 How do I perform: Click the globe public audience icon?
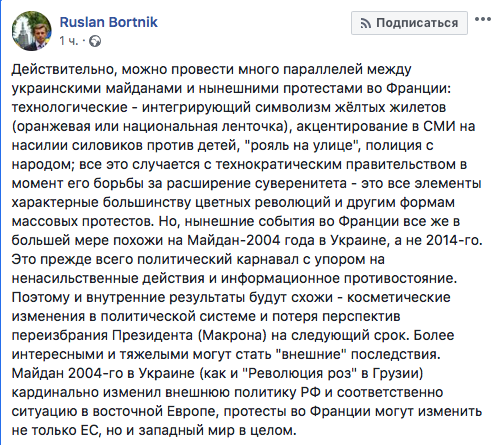click(95, 41)
